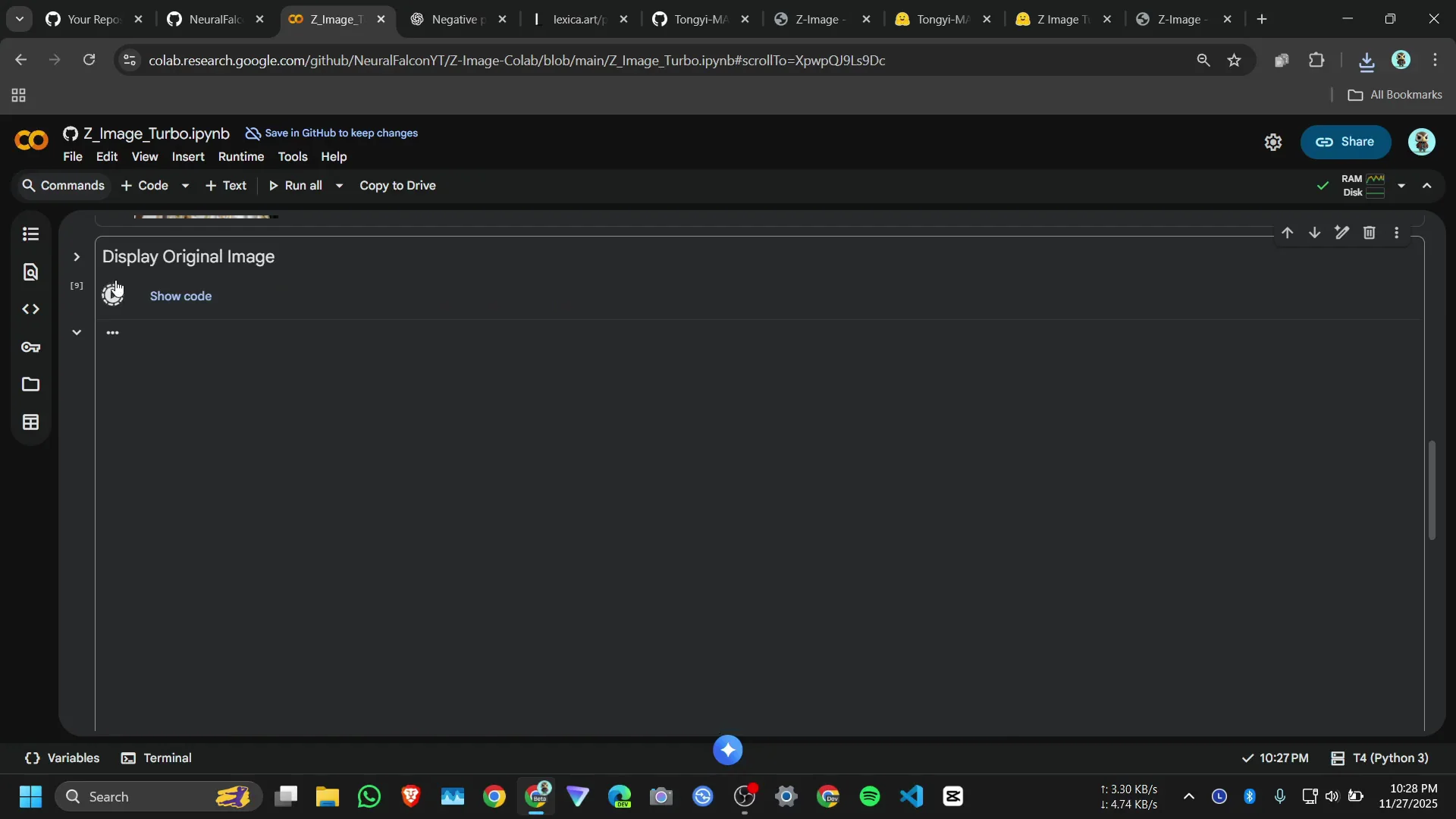Toggle Show code for the image cell
Screen dimensions: 1456x819
click(180, 296)
